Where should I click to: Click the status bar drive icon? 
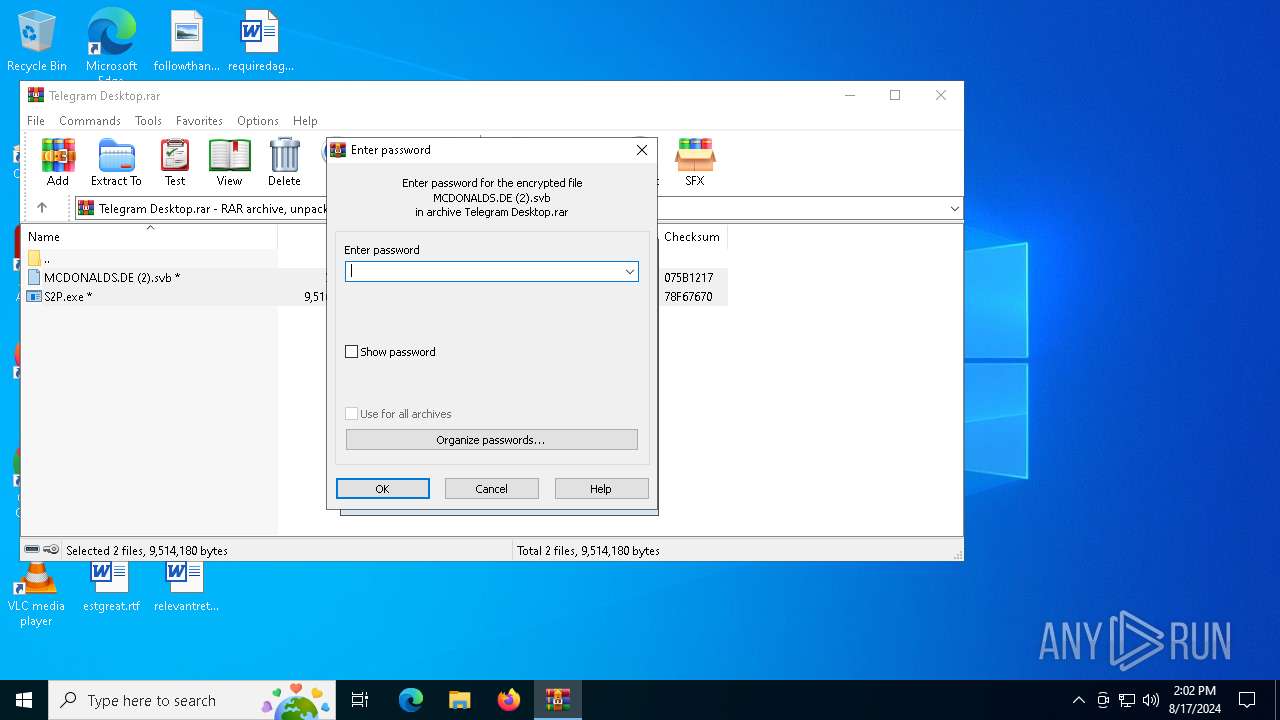coord(32,550)
